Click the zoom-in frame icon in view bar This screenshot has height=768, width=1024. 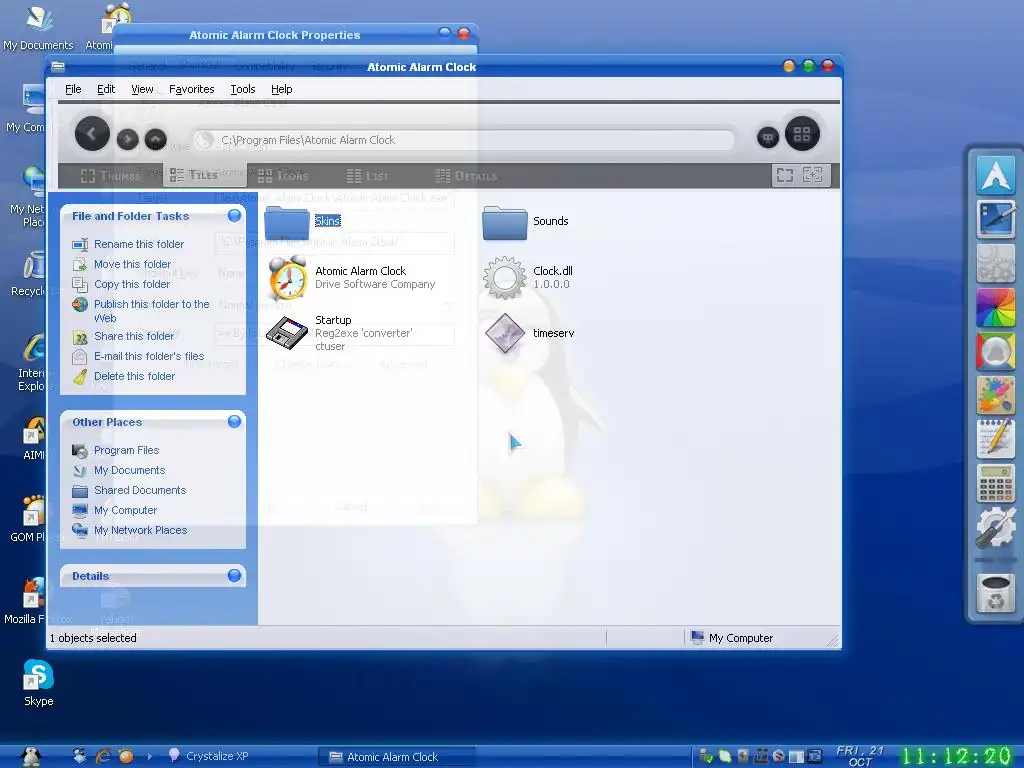[813, 175]
